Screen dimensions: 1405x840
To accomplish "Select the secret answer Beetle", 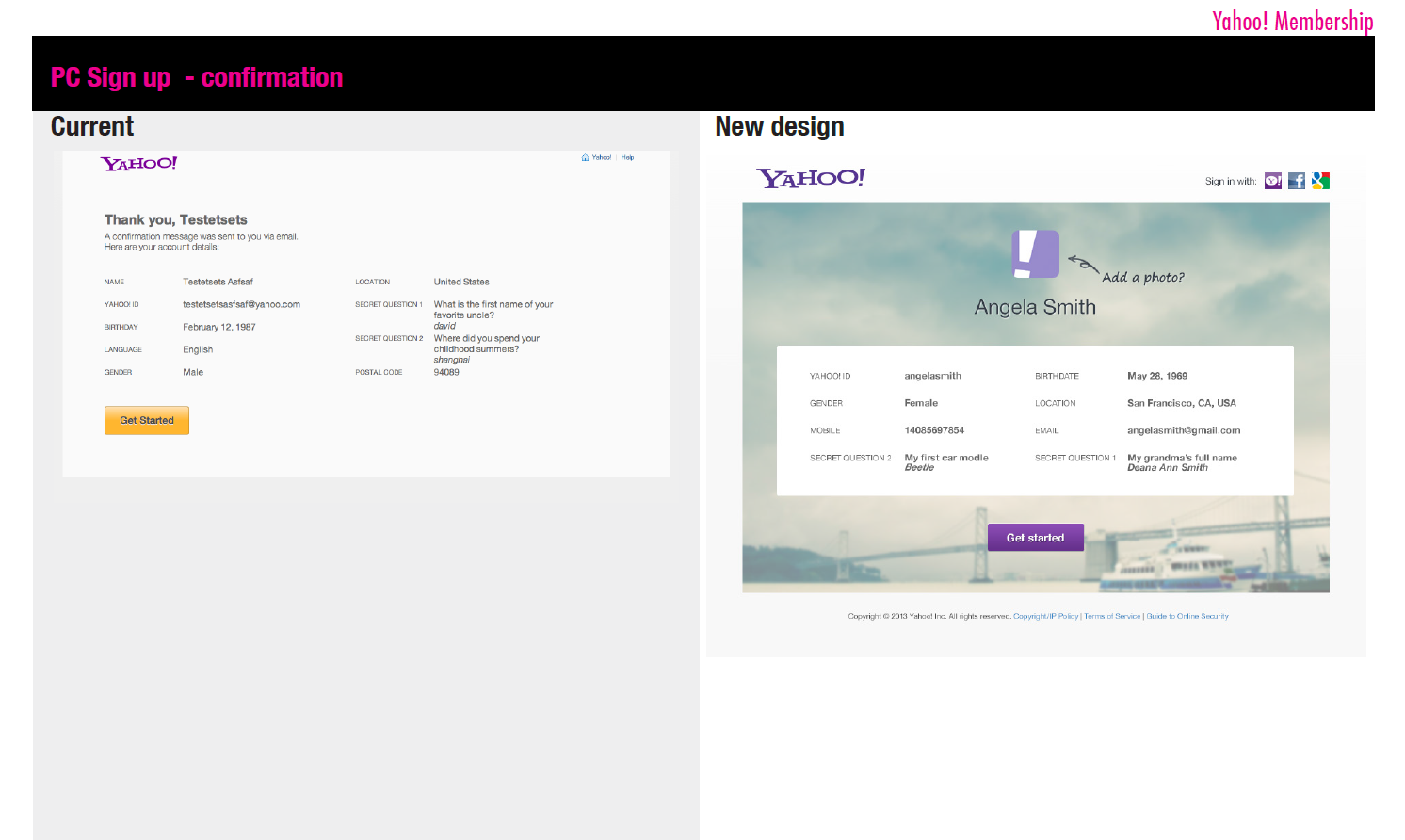I will coord(919,467).
